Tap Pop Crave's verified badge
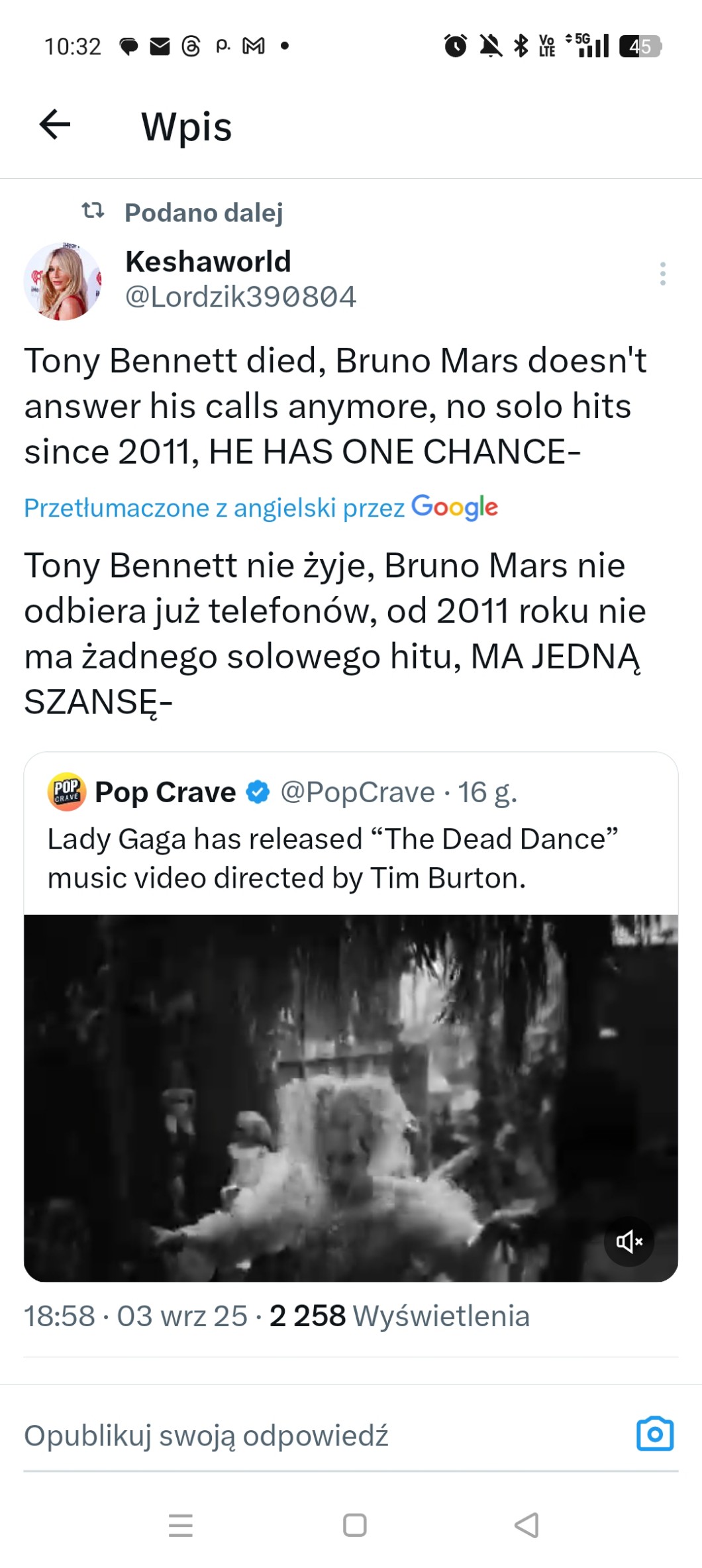This screenshot has width=702, height=1568. 258,792
